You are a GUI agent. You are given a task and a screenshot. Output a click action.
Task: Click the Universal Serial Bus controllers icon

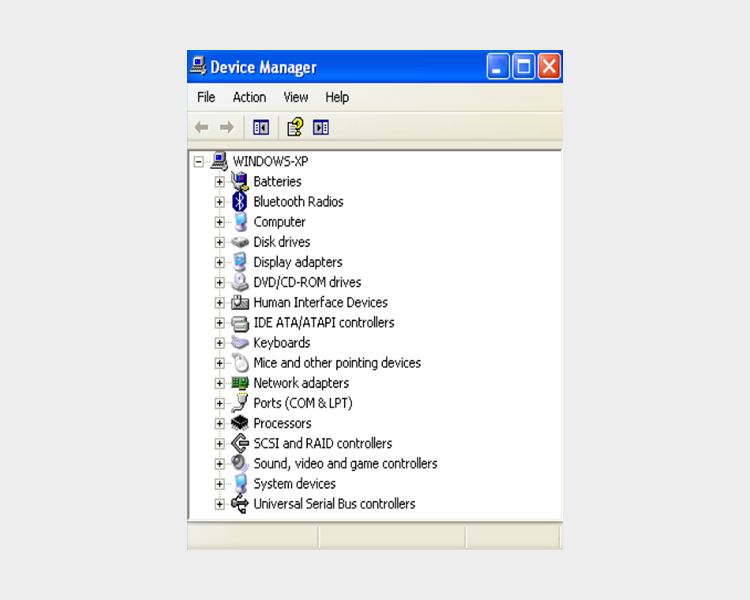coord(239,504)
